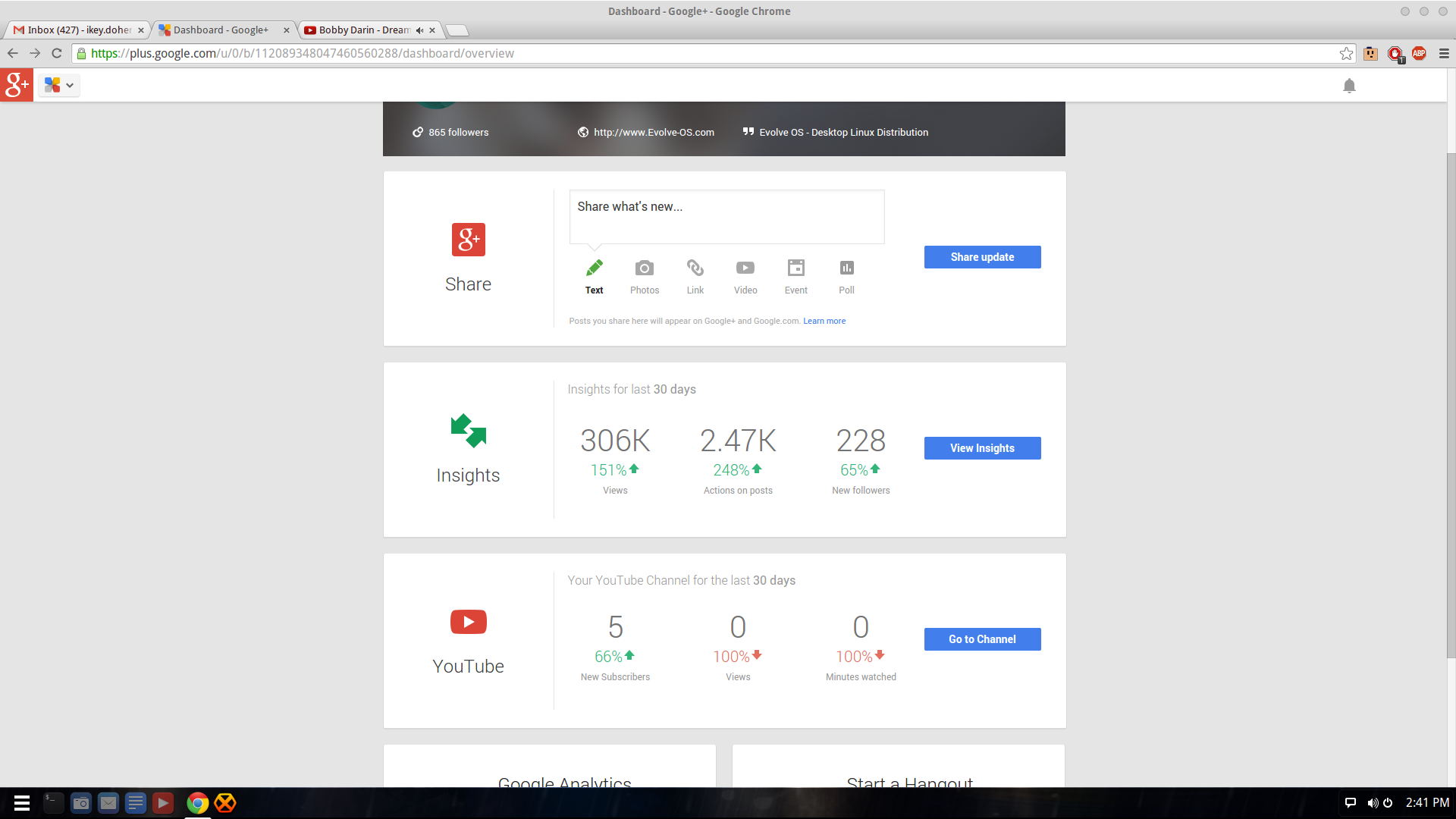This screenshot has height=819, width=1456.
Task: Click the Share Google+ red icon
Action: 469,240
